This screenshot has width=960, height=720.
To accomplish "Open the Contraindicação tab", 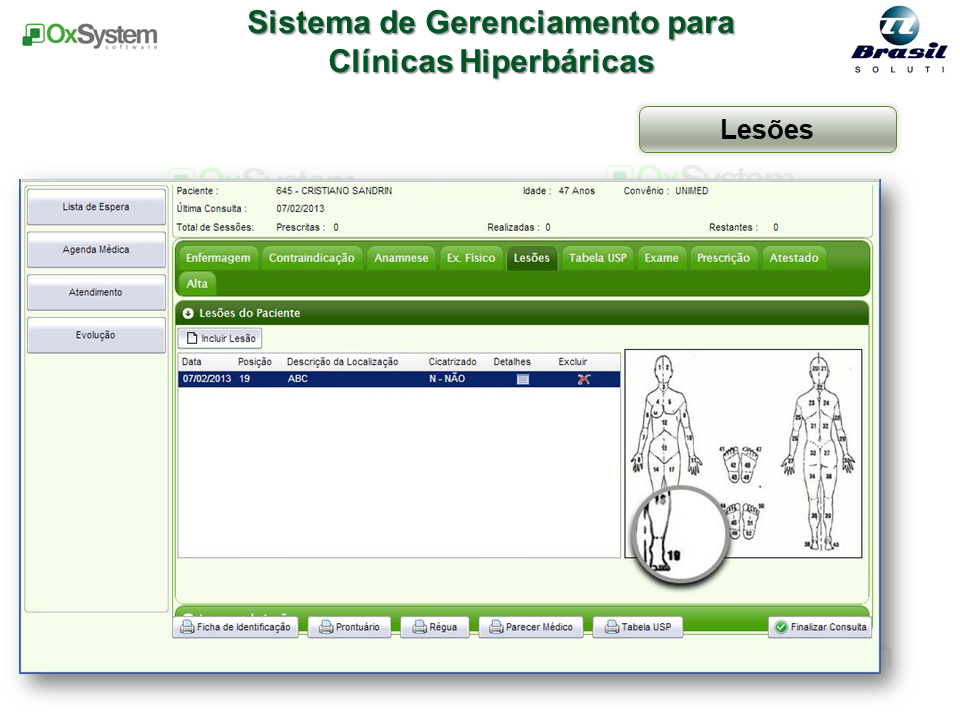I will pos(311,258).
